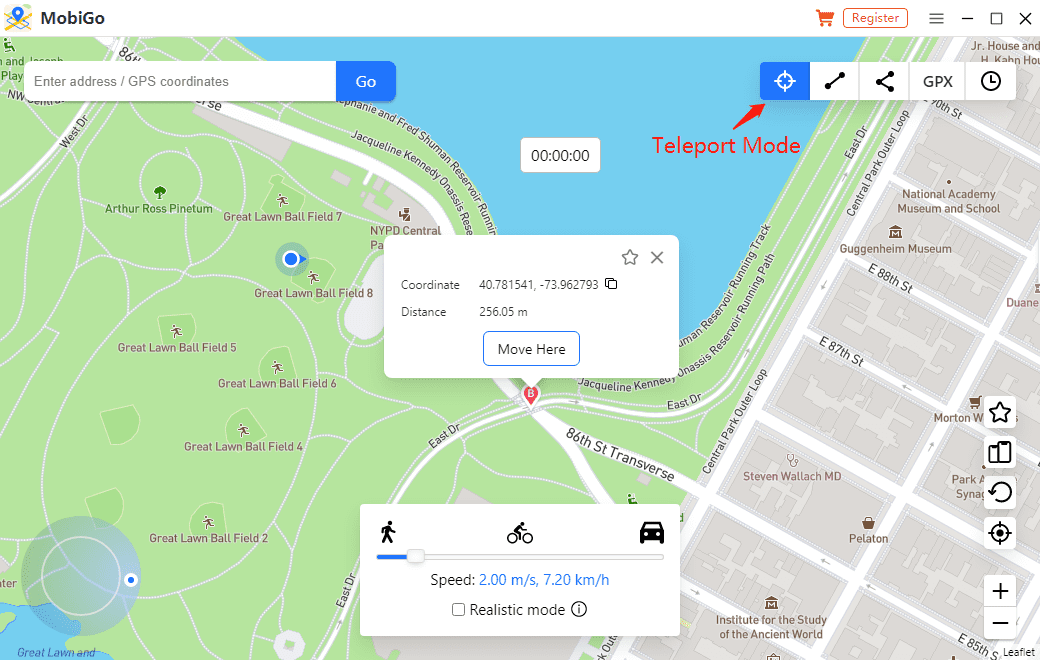Viewport: 1040px width, 660px height.
Task: Select the driving car speed icon
Action: (x=652, y=533)
